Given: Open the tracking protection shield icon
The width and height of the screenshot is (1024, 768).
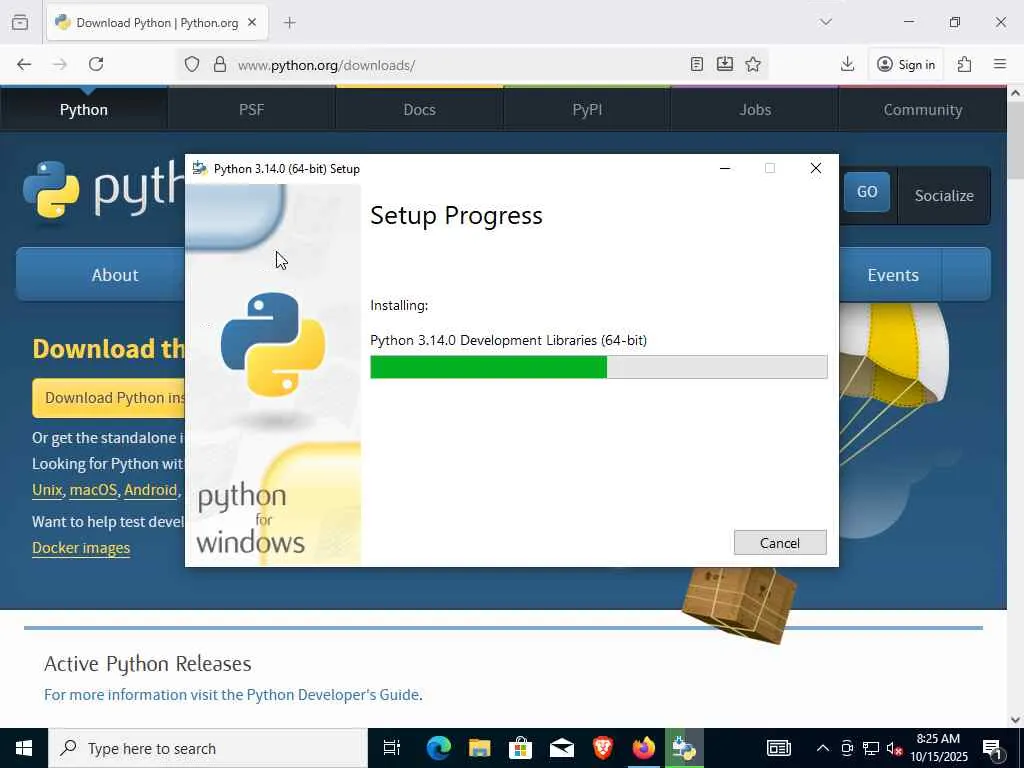Looking at the screenshot, I should [x=191, y=64].
